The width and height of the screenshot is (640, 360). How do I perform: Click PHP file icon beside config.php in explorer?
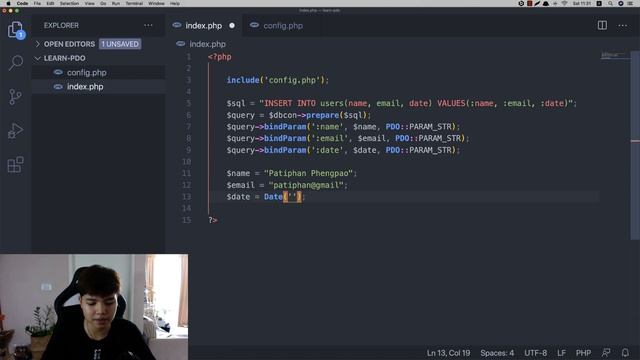tap(58, 72)
